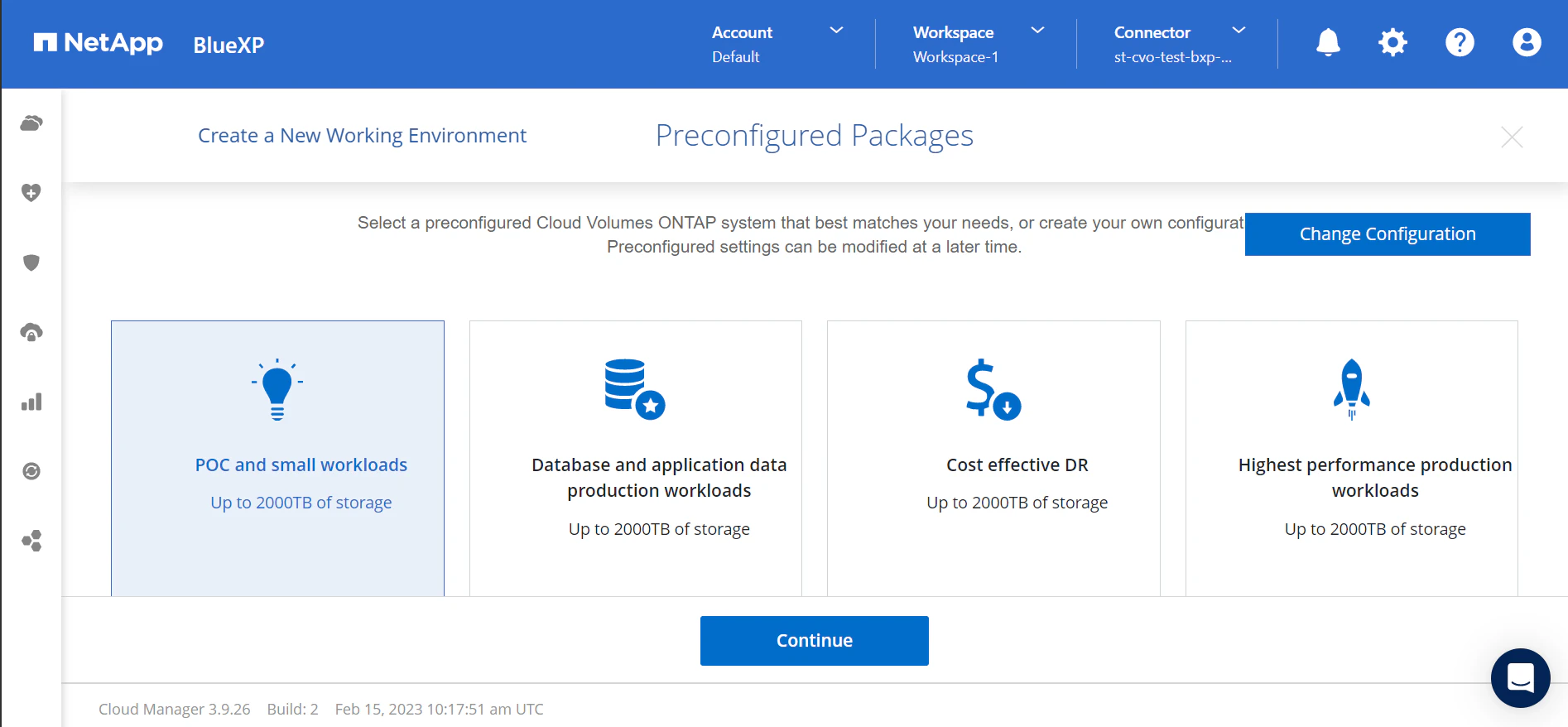Screen dimensions: 1568x727
Task: Click the Build: 2 footer text
Action: (x=292, y=710)
